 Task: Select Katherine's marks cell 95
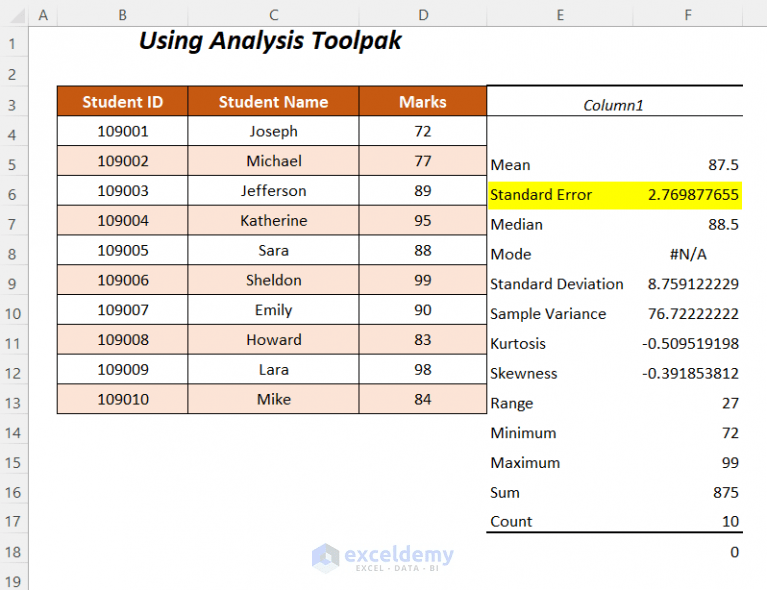tap(423, 221)
